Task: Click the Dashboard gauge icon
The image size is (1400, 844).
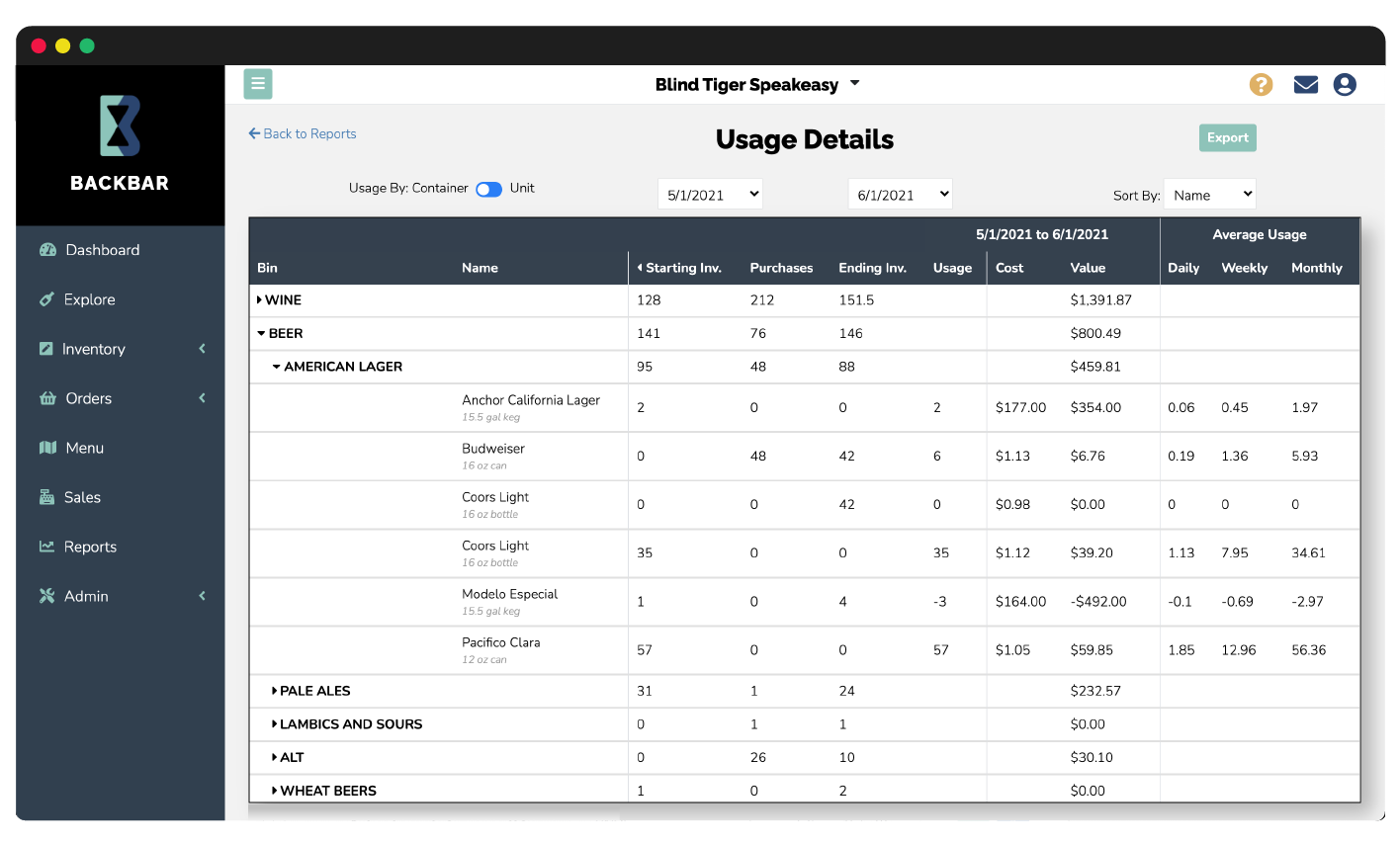Action: 47,250
